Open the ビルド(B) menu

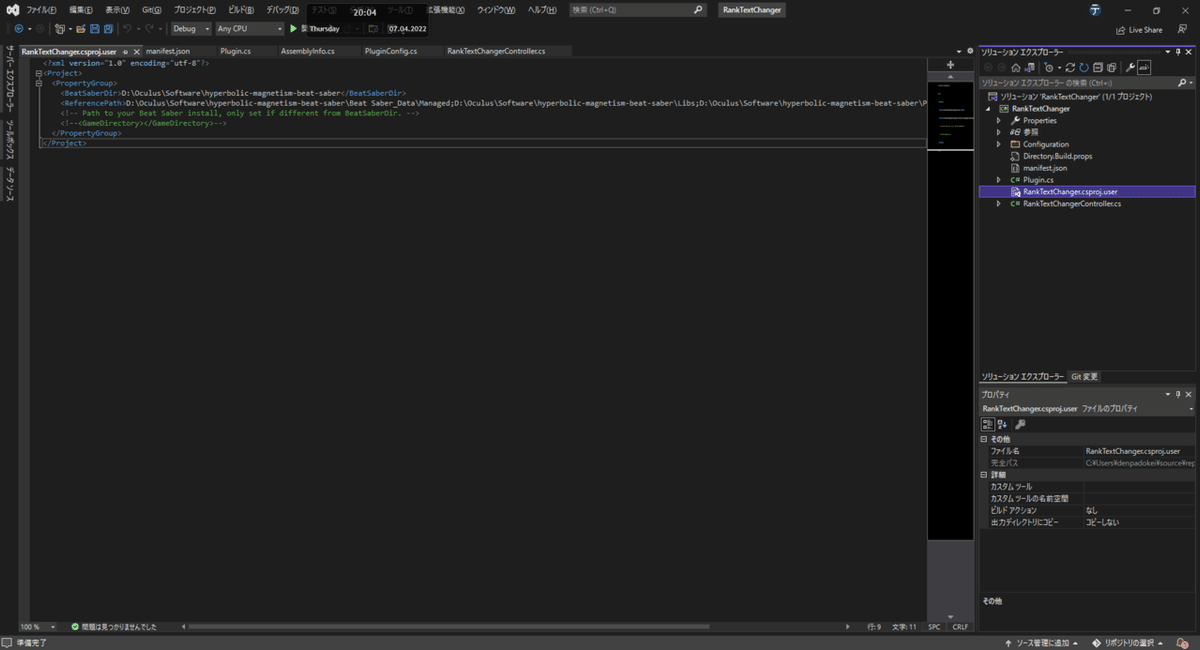coord(241,9)
